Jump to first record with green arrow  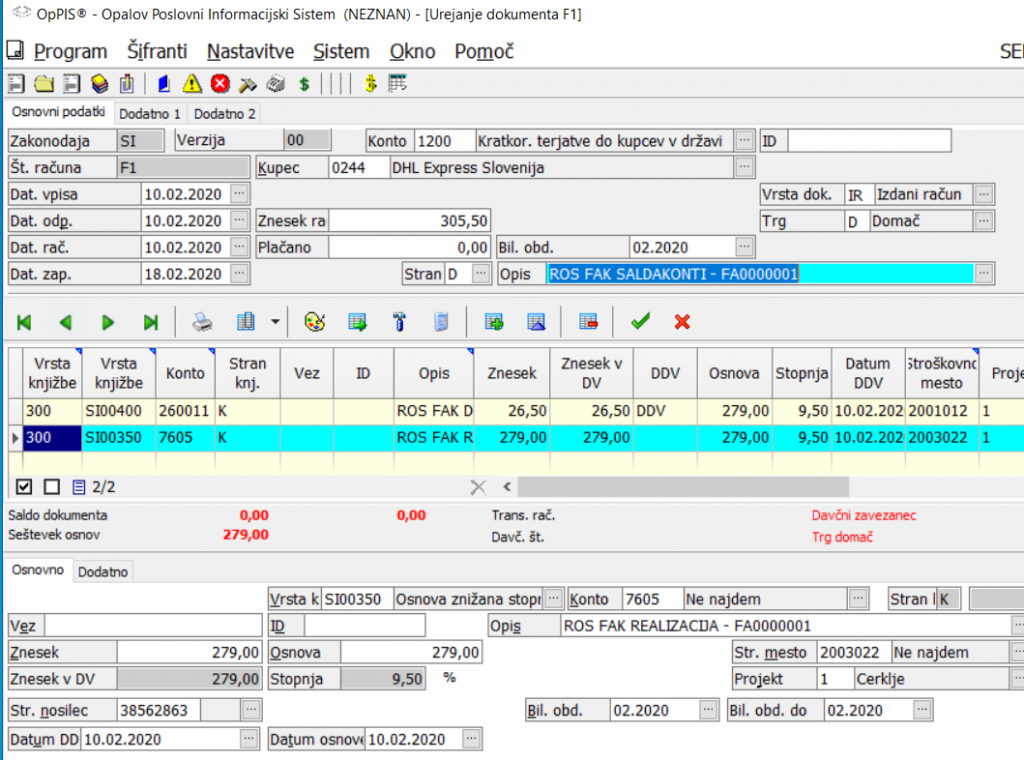(24, 322)
